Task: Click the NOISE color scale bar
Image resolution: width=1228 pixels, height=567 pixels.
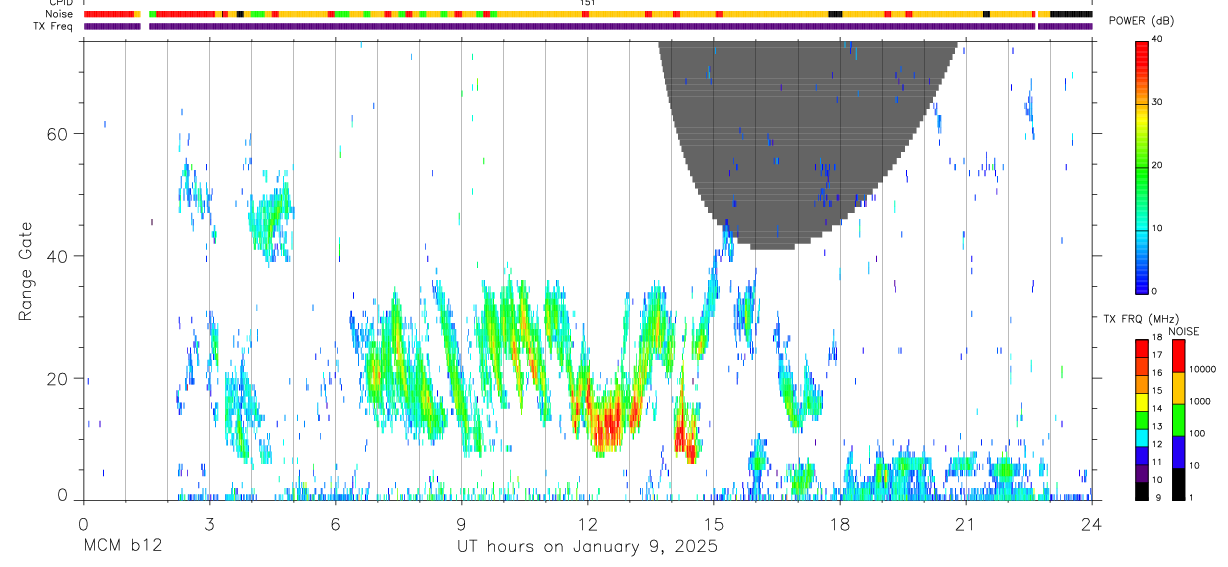Action: point(1178,419)
